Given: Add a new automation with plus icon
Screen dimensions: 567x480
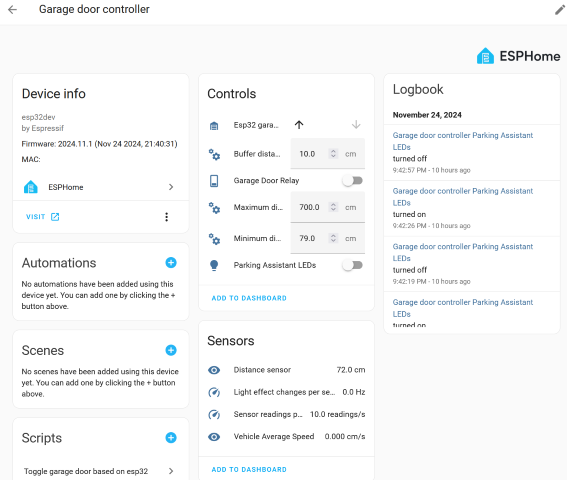Looking at the screenshot, I should [171, 263].
